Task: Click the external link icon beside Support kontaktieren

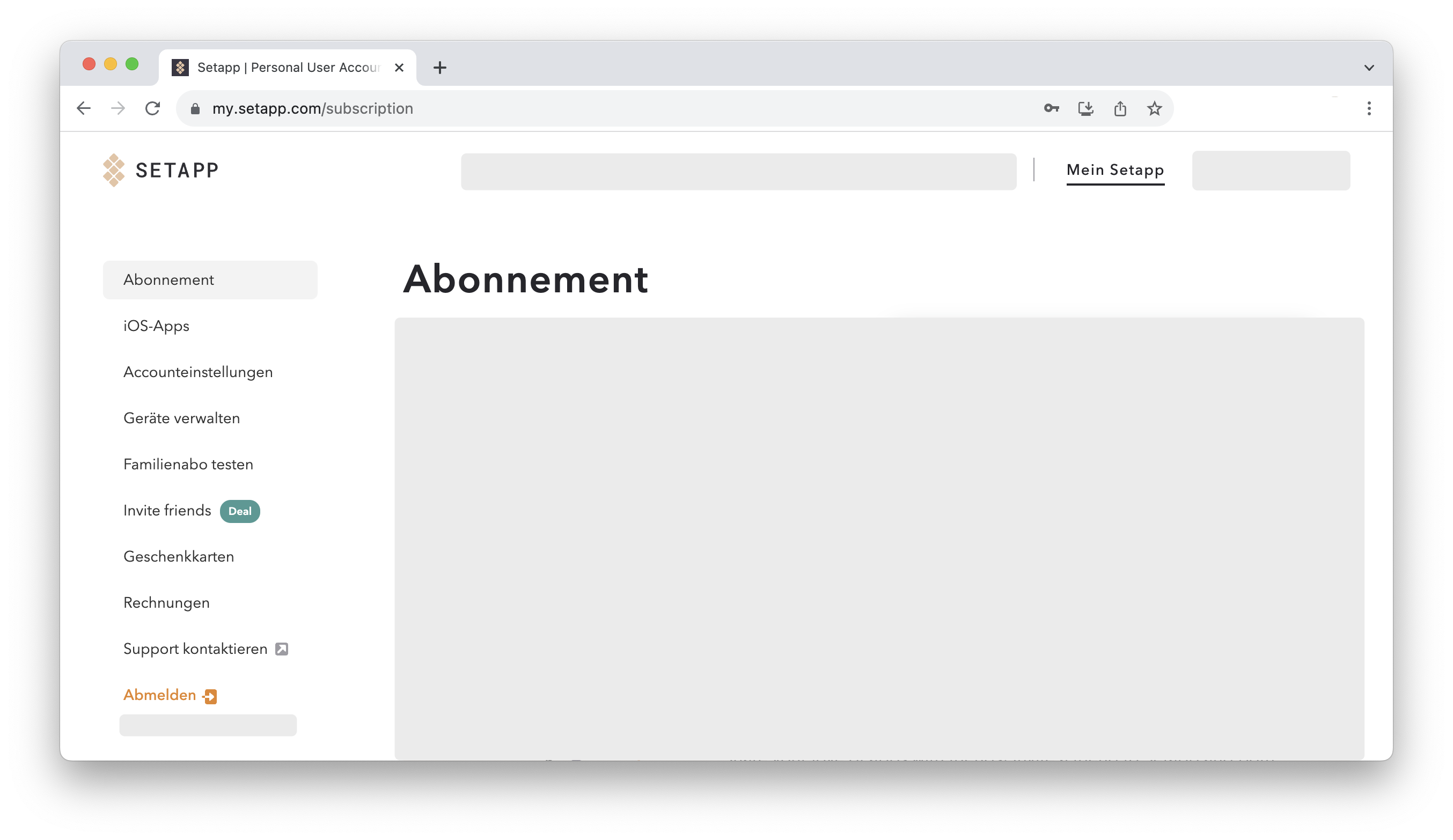Action: [281, 649]
